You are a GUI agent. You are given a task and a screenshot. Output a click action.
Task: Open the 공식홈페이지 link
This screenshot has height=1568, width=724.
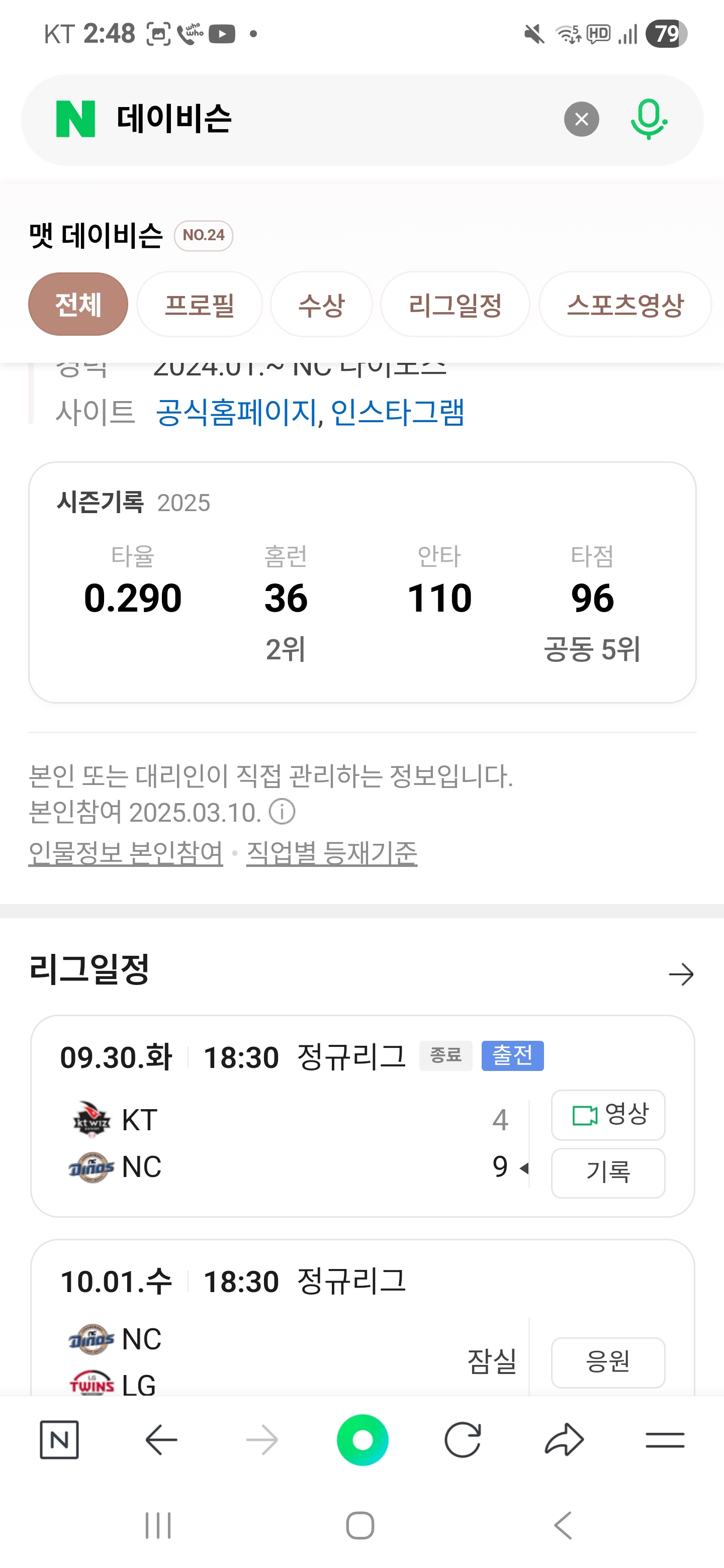pos(236,413)
